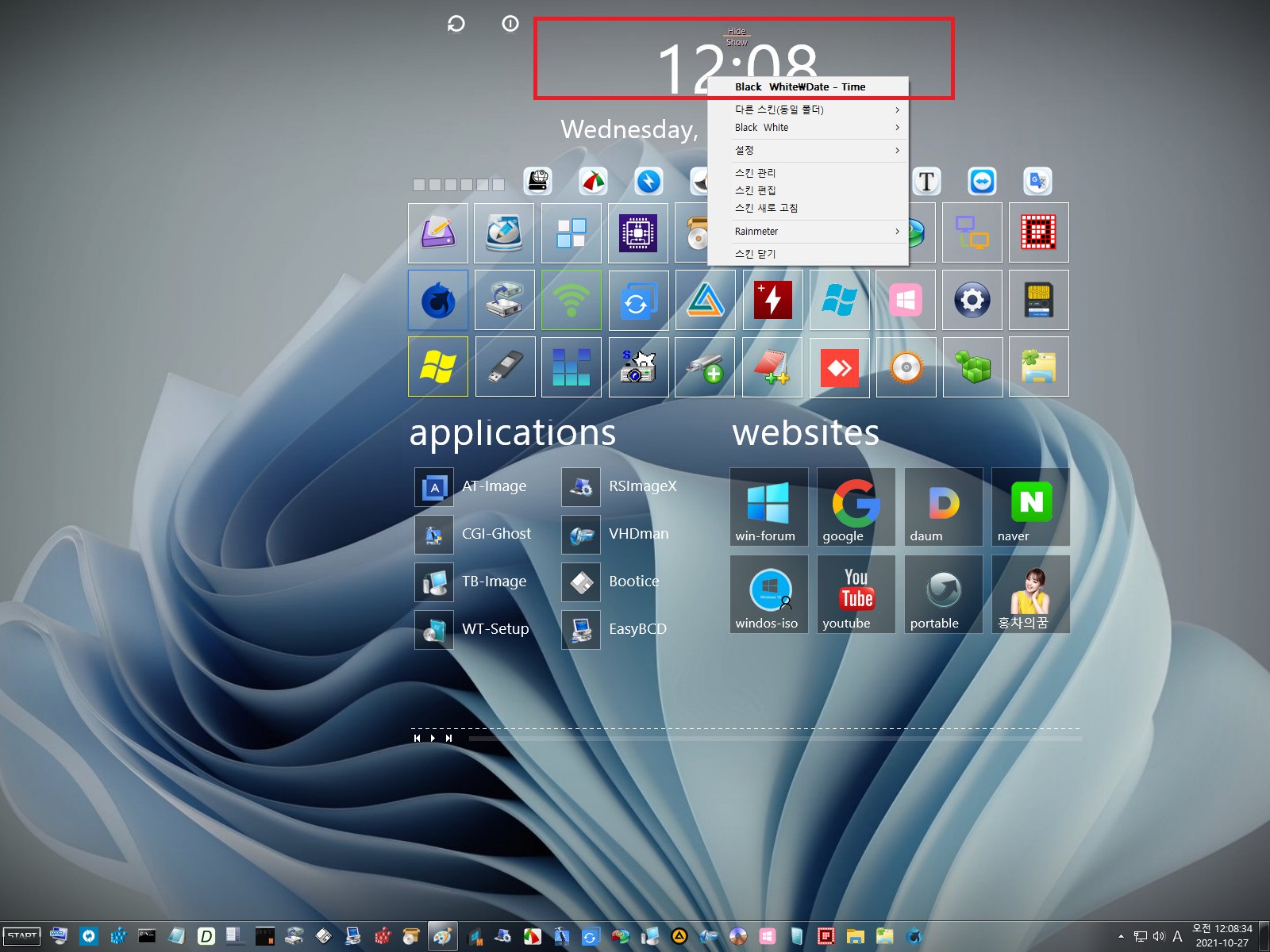Click the Black White₩Date - Time menu header
This screenshot has width=1270, height=952.
(x=808, y=87)
